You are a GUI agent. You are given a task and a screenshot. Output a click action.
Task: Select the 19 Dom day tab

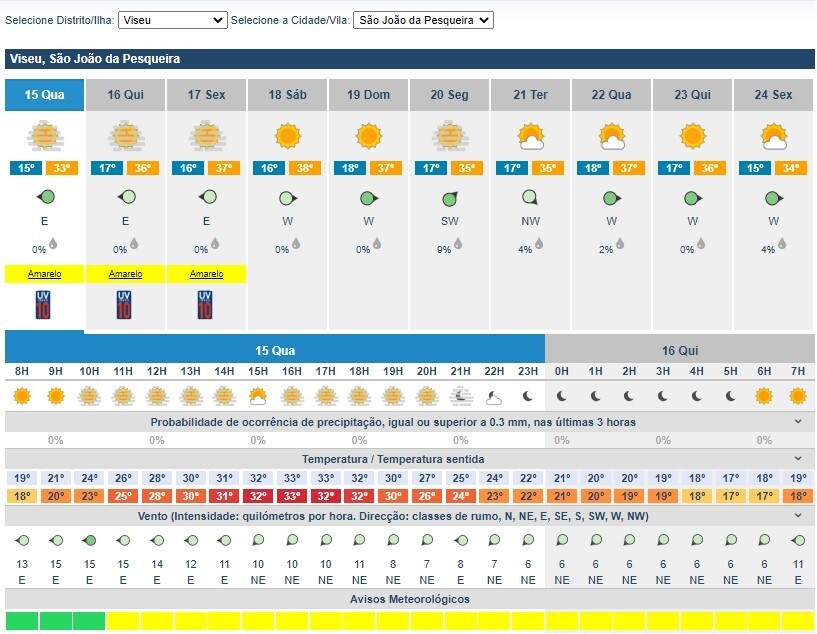[369, 95]
